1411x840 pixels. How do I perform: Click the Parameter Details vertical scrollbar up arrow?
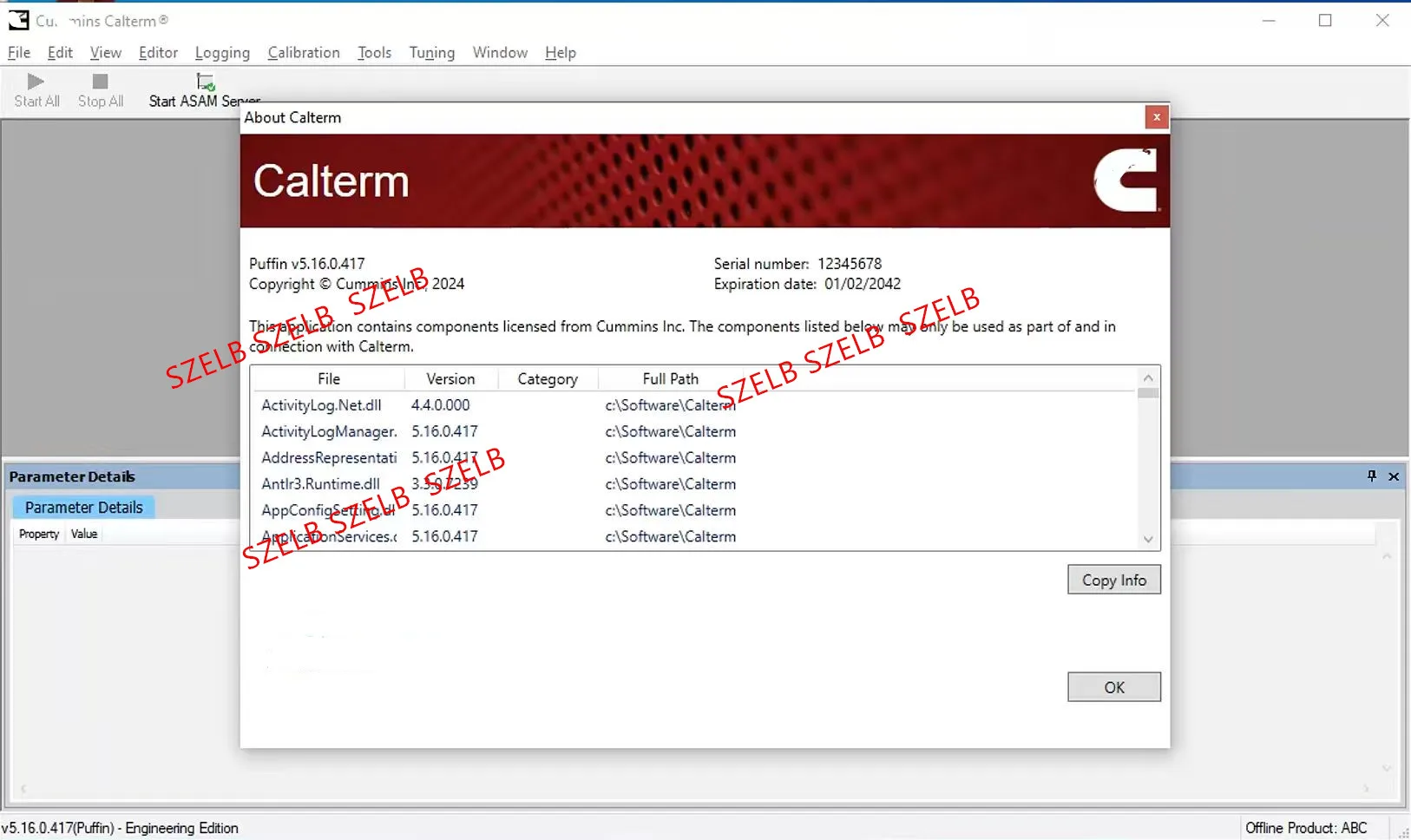tap(1387, 556)
